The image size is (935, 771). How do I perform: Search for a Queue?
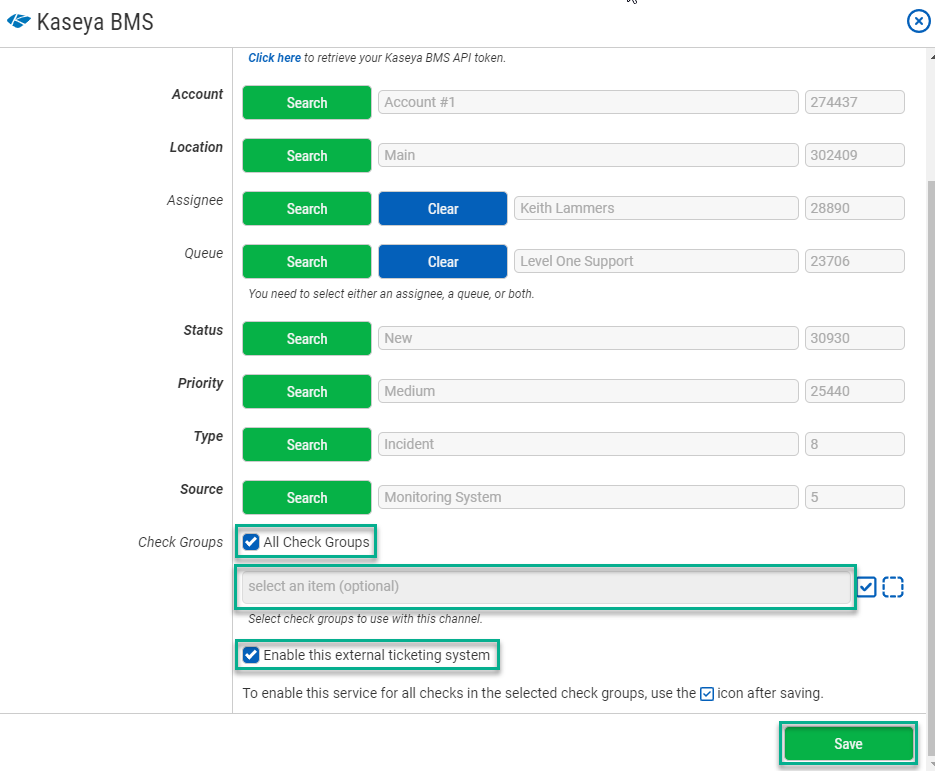point(306,261)
